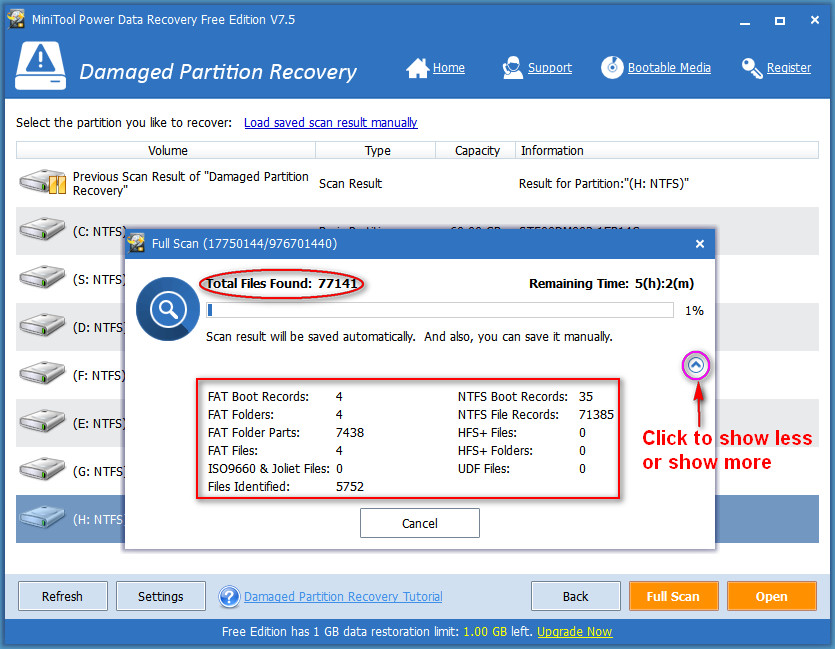Start the orange Full Scan button

[674, 596]
